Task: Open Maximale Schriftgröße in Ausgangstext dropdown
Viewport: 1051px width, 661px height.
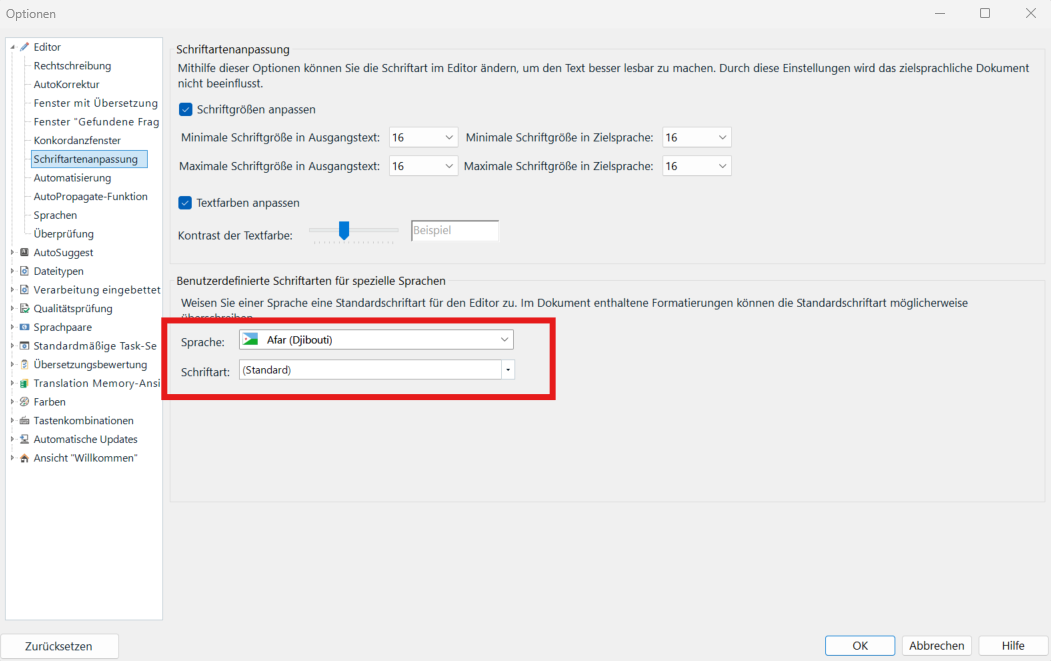Action: coord(424,166)
